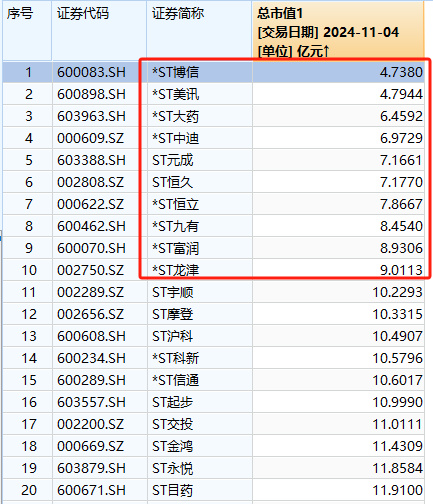Select the ST宇顺 name cell
This screenshot has width=433, height=504.
tap(173, 292)
